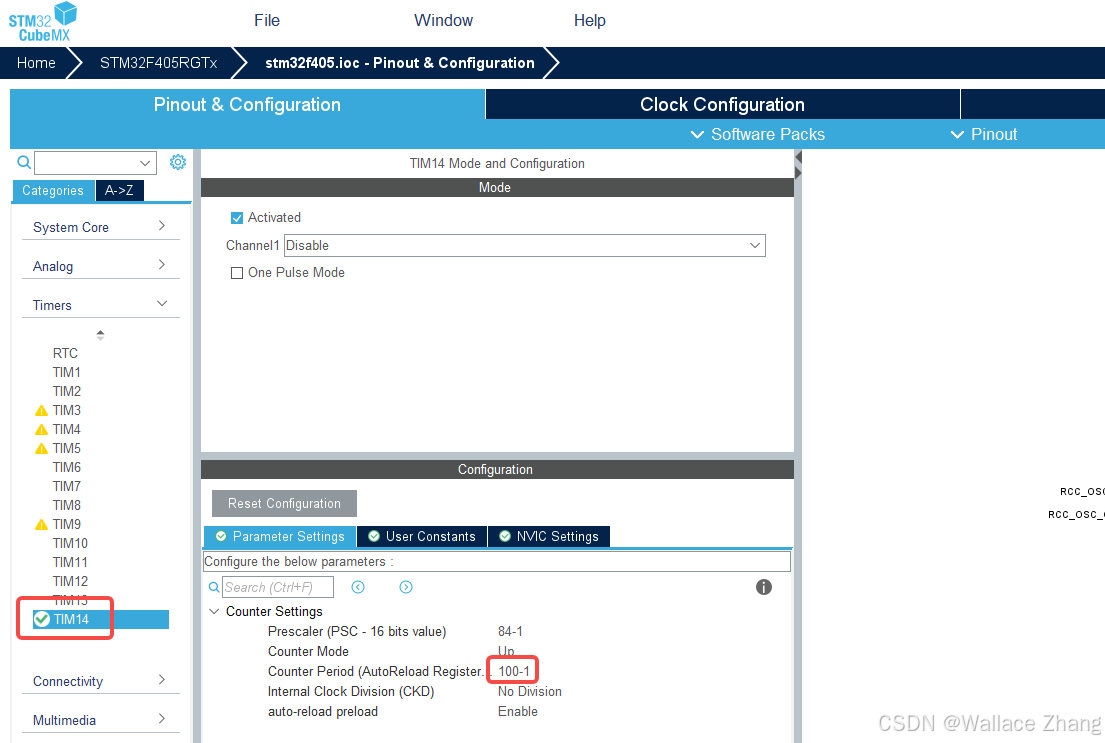Select RTC in the timers list

point(65,353)
